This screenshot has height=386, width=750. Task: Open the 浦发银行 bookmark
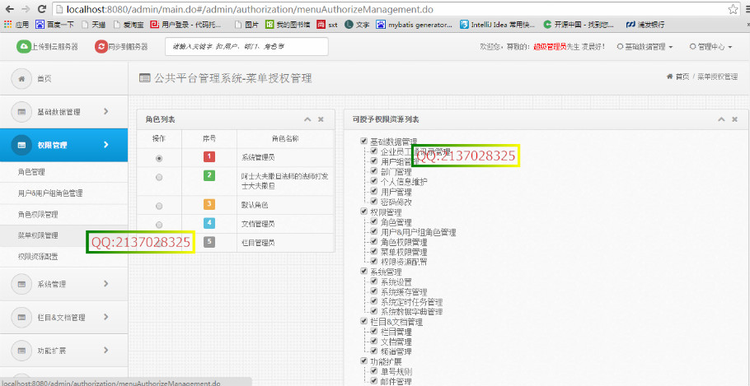[645, 24]
